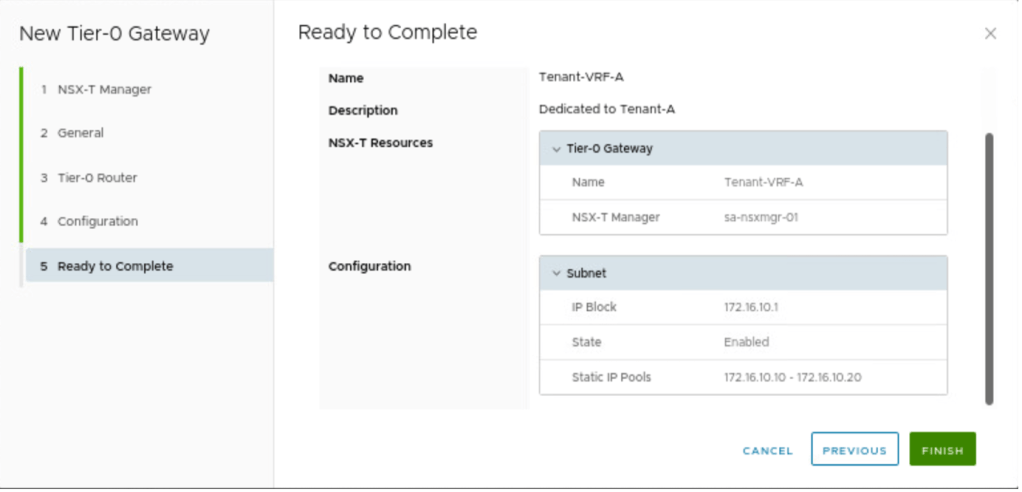Cancel the gateway creation wizard

coord(767,451)
